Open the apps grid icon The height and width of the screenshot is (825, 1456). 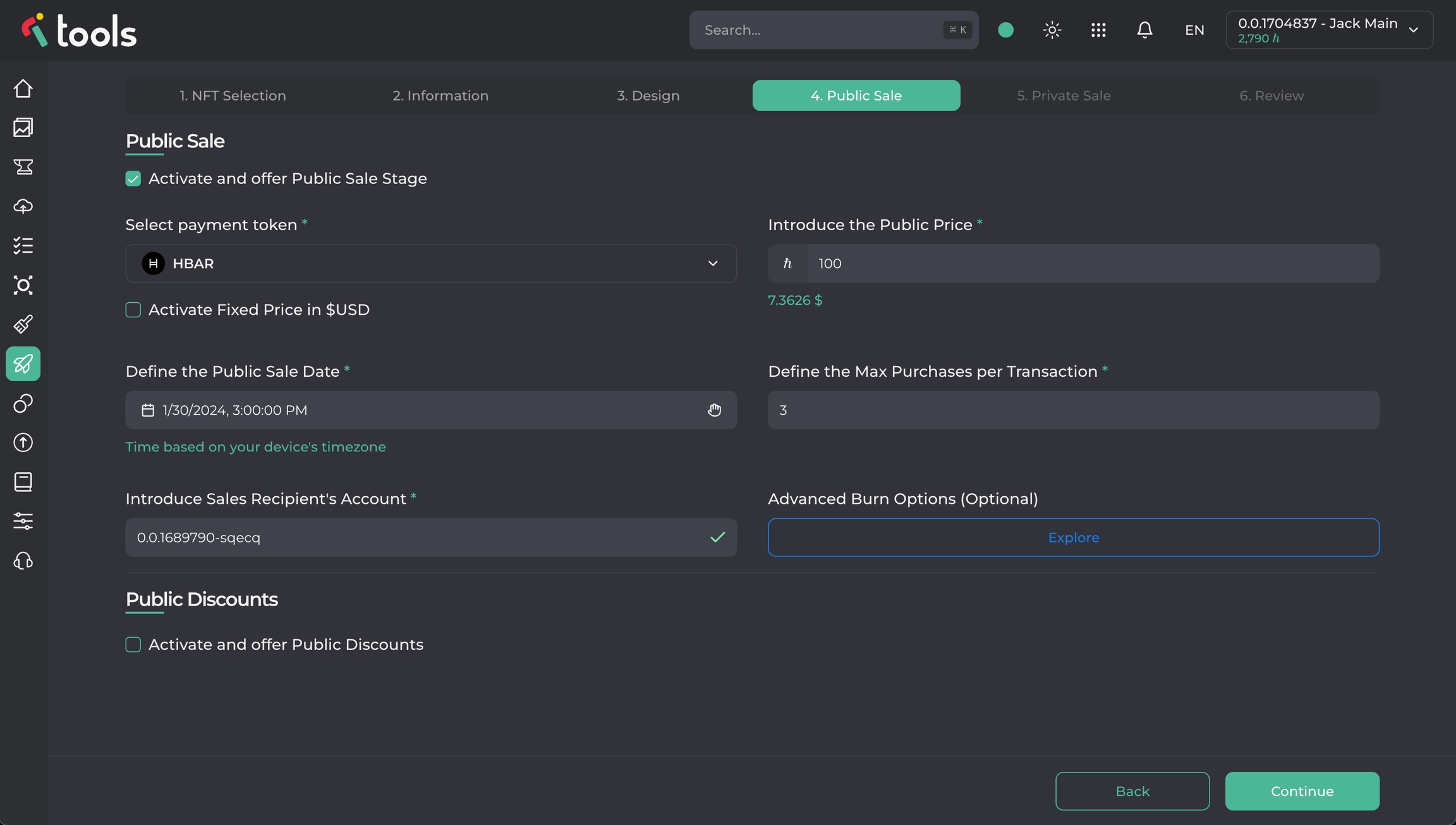(1098, 30)
